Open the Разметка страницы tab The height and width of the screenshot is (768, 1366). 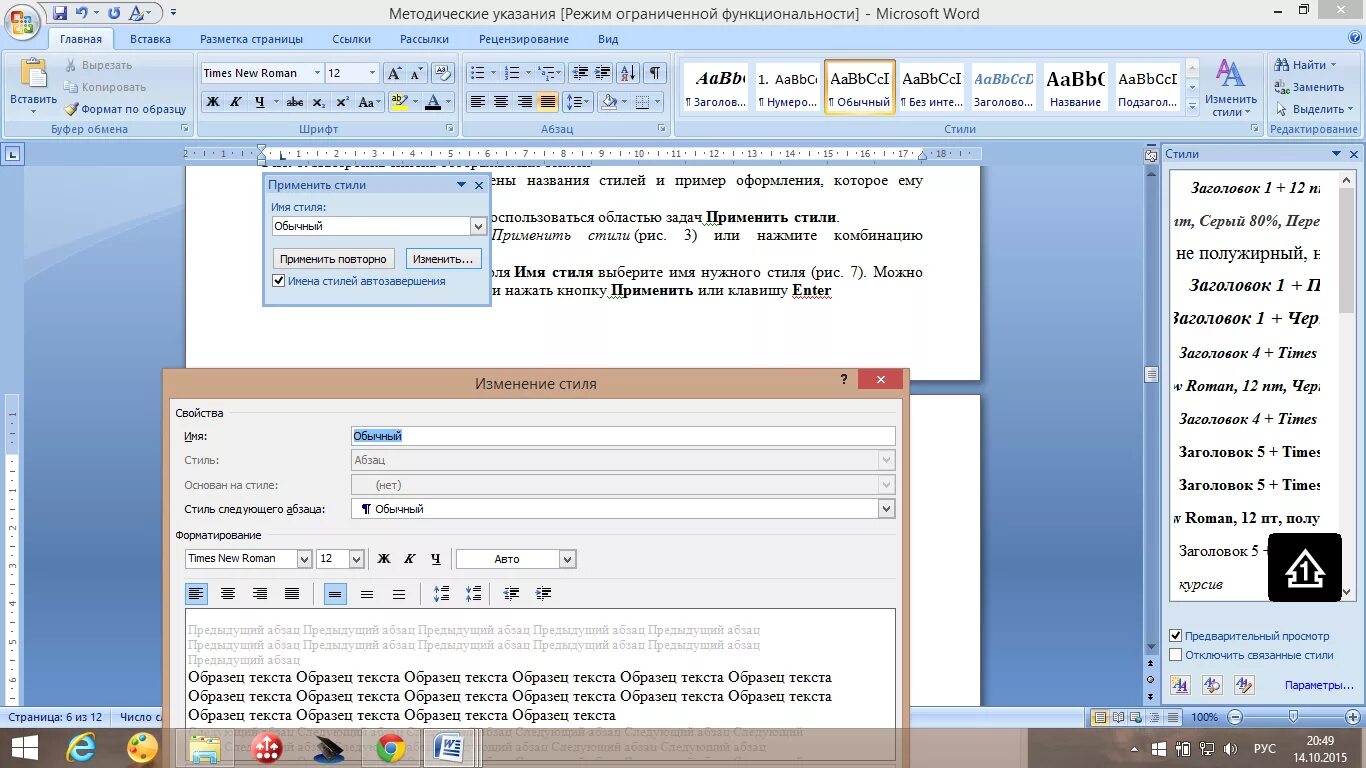[251, 39]
